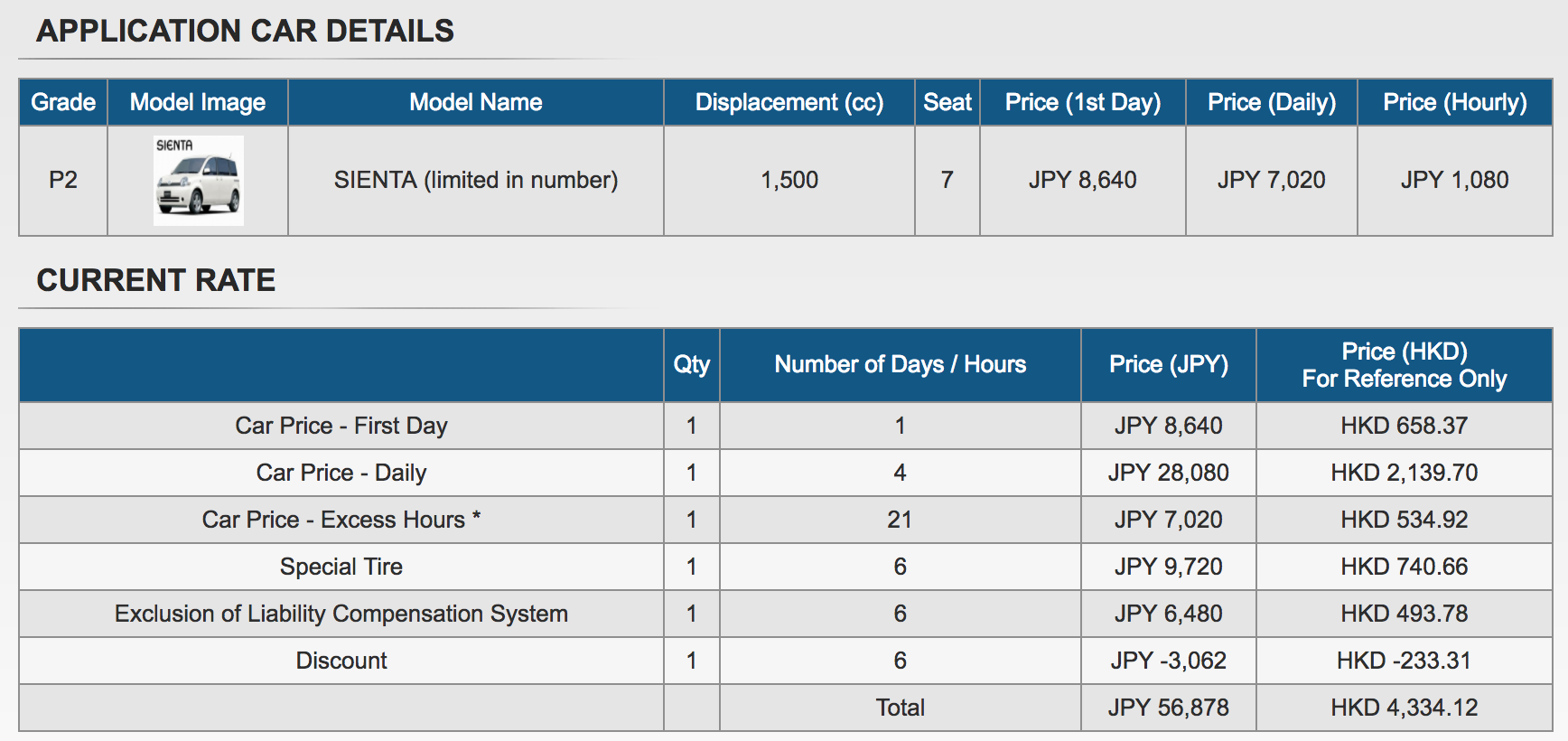Select the HKD 4,334.12 total cell

[1405, 708]
